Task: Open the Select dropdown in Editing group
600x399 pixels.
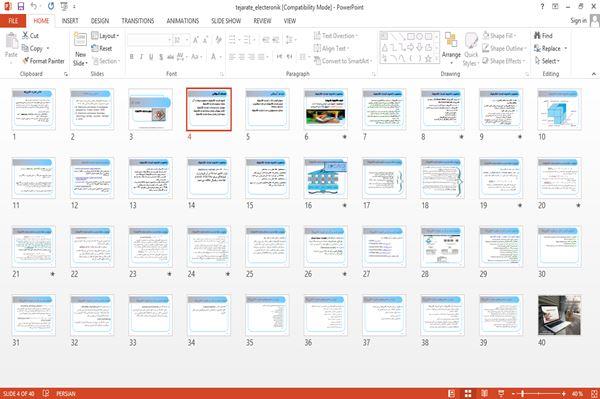Action: (x=547, y=61)
